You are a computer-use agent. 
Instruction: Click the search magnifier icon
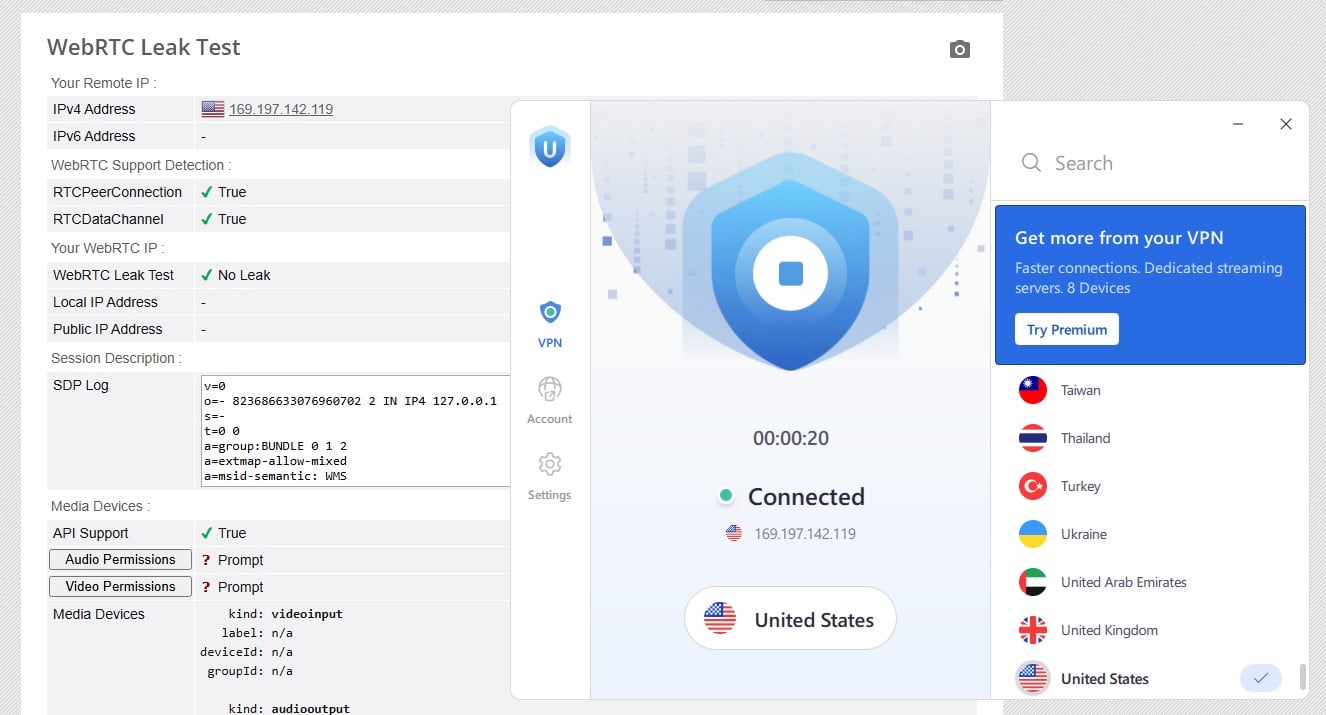(1031, 162)
